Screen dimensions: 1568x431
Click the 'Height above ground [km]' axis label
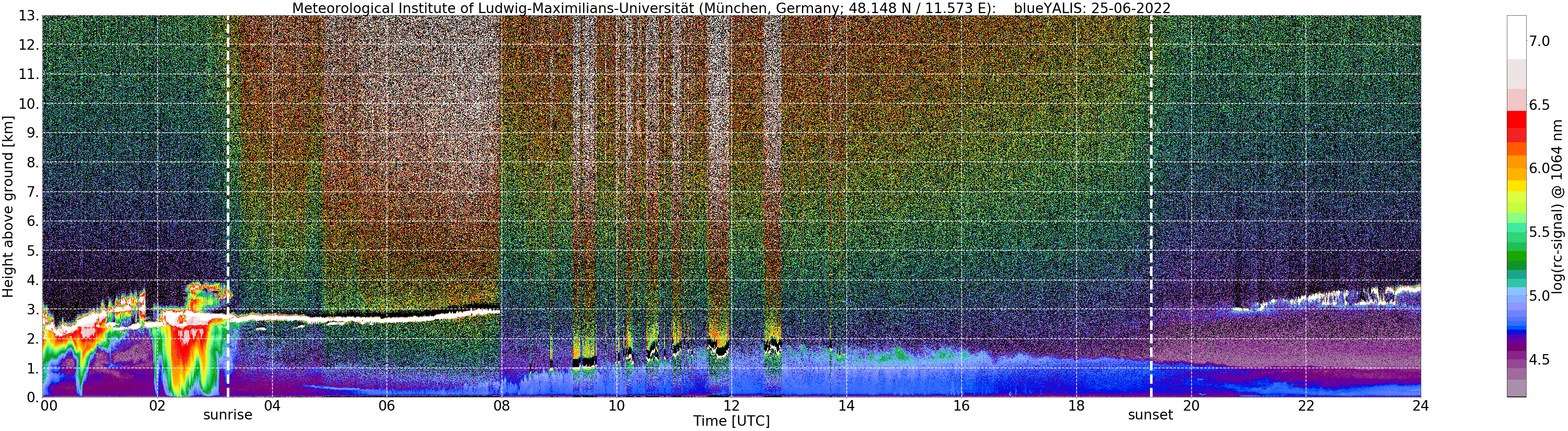[8, 206]
